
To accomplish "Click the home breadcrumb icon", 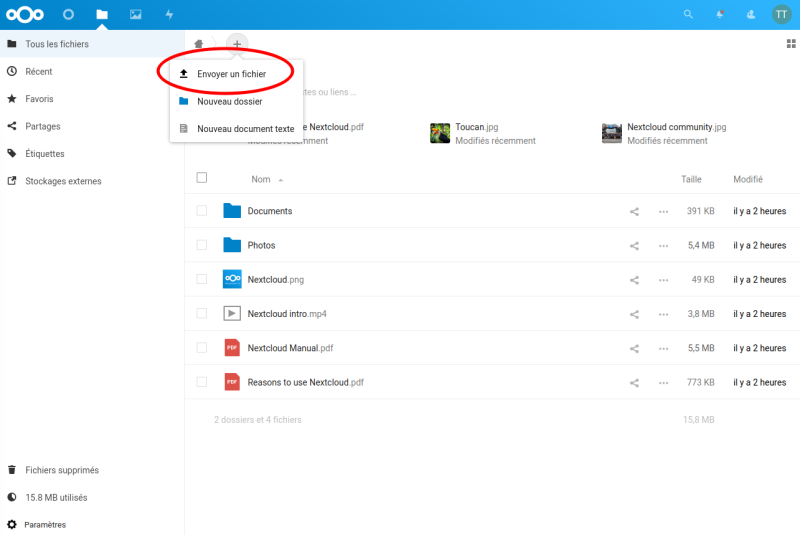I will 200,44.
